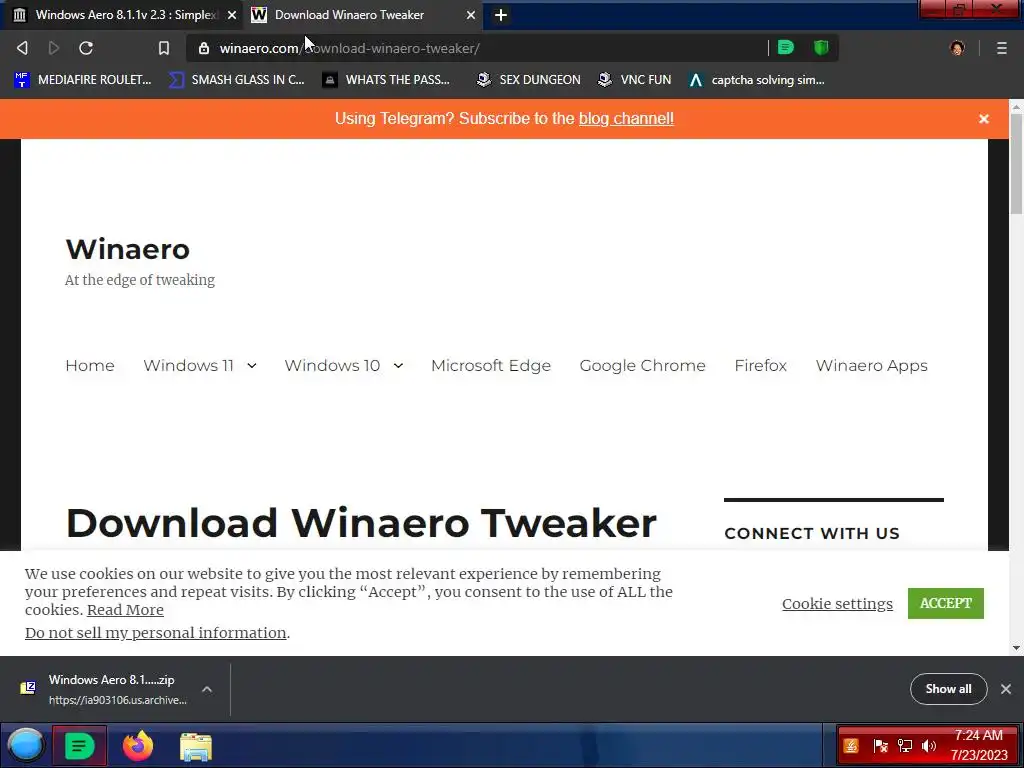Viewport: 1024px width, 768px height.
Task: Click the Read More cookie link
Action: [125, 610]
